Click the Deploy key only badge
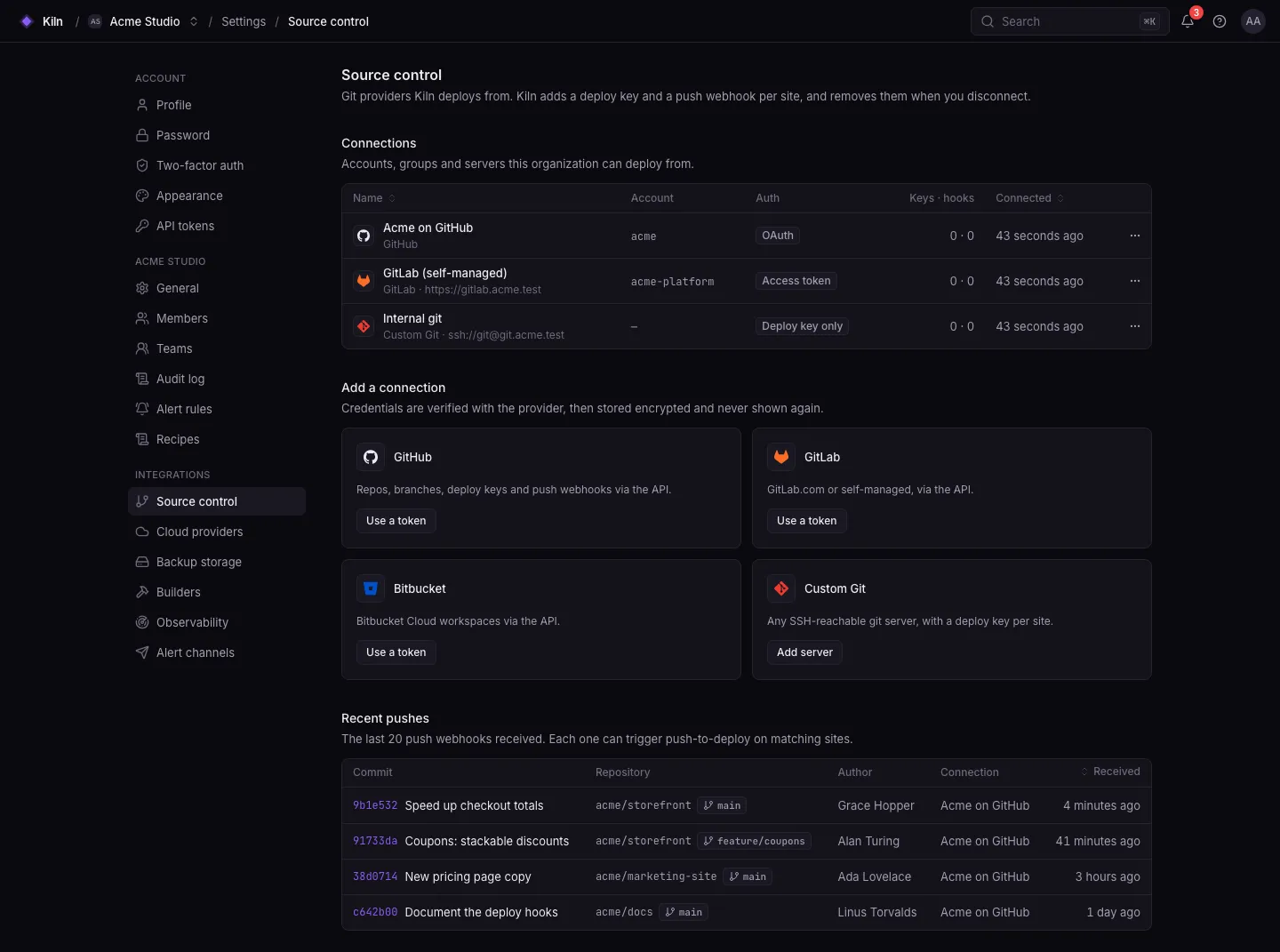This screenshot has height=952, width=1280. (803, 326)
